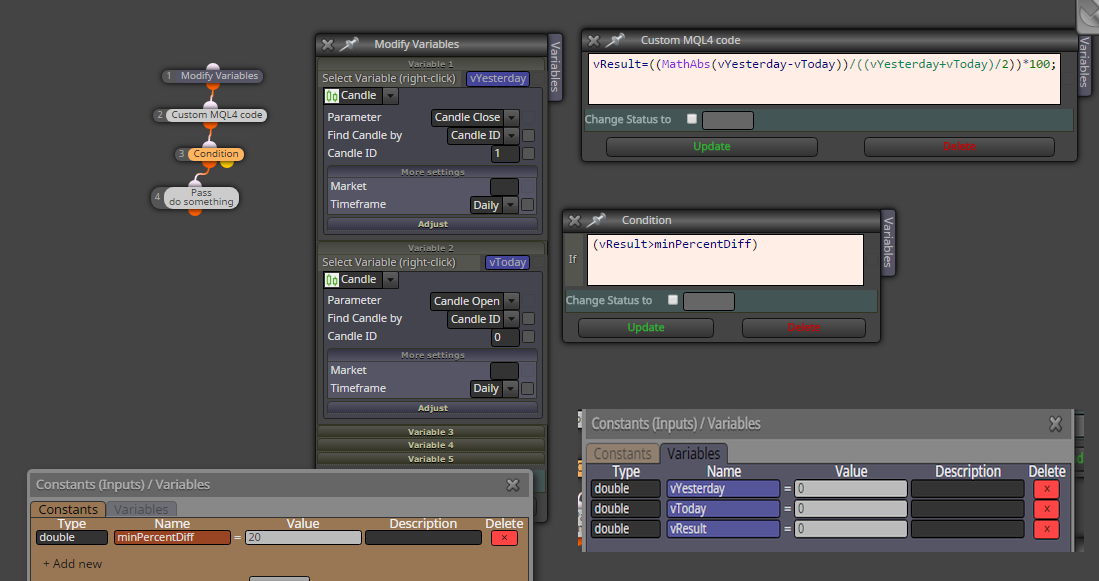Click Update in the Condition panel
This screenshot has width=1099, height=581.
(x=646, y=327)
